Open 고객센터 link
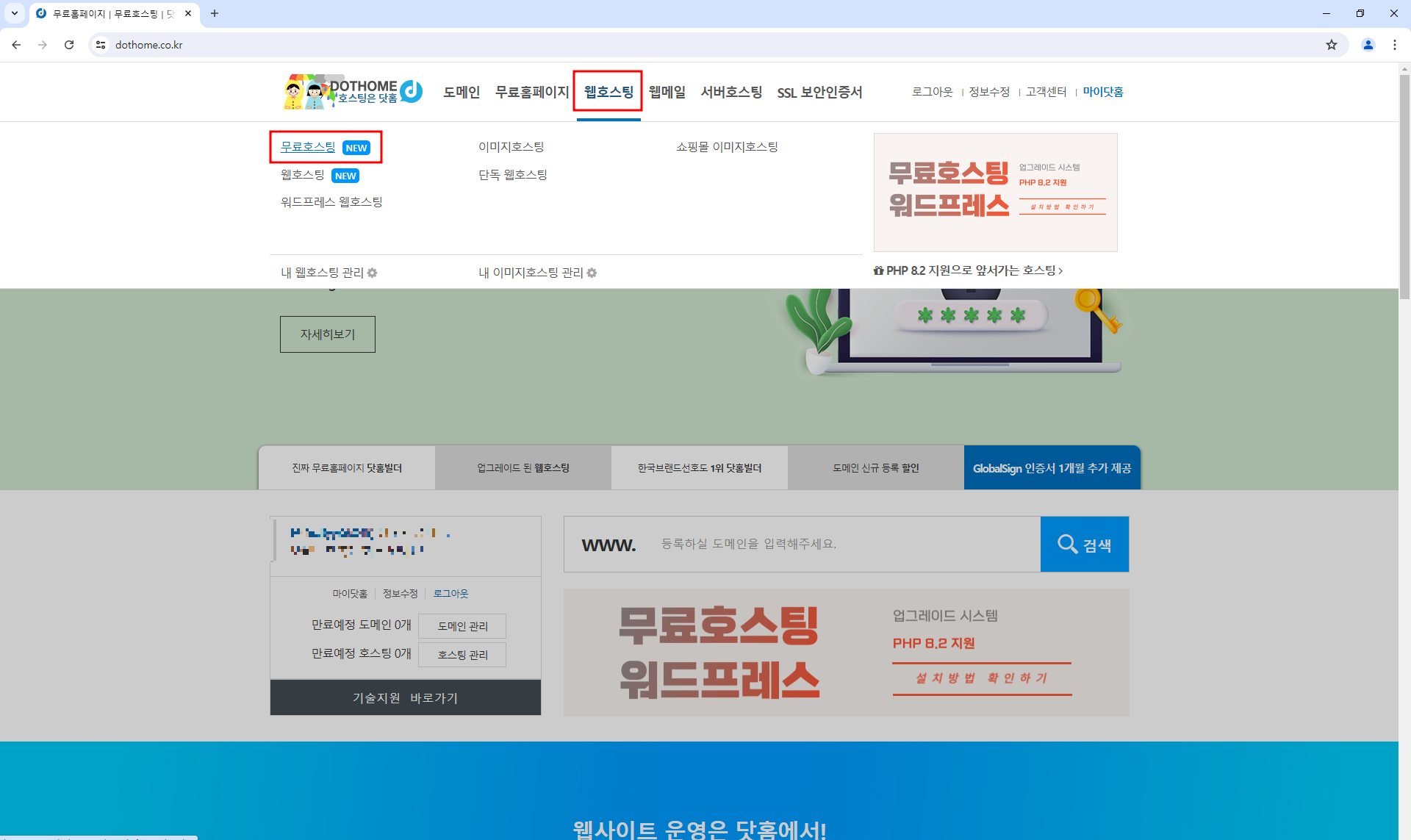The height and width of the screenshot is (840, 1411). 1046,92
